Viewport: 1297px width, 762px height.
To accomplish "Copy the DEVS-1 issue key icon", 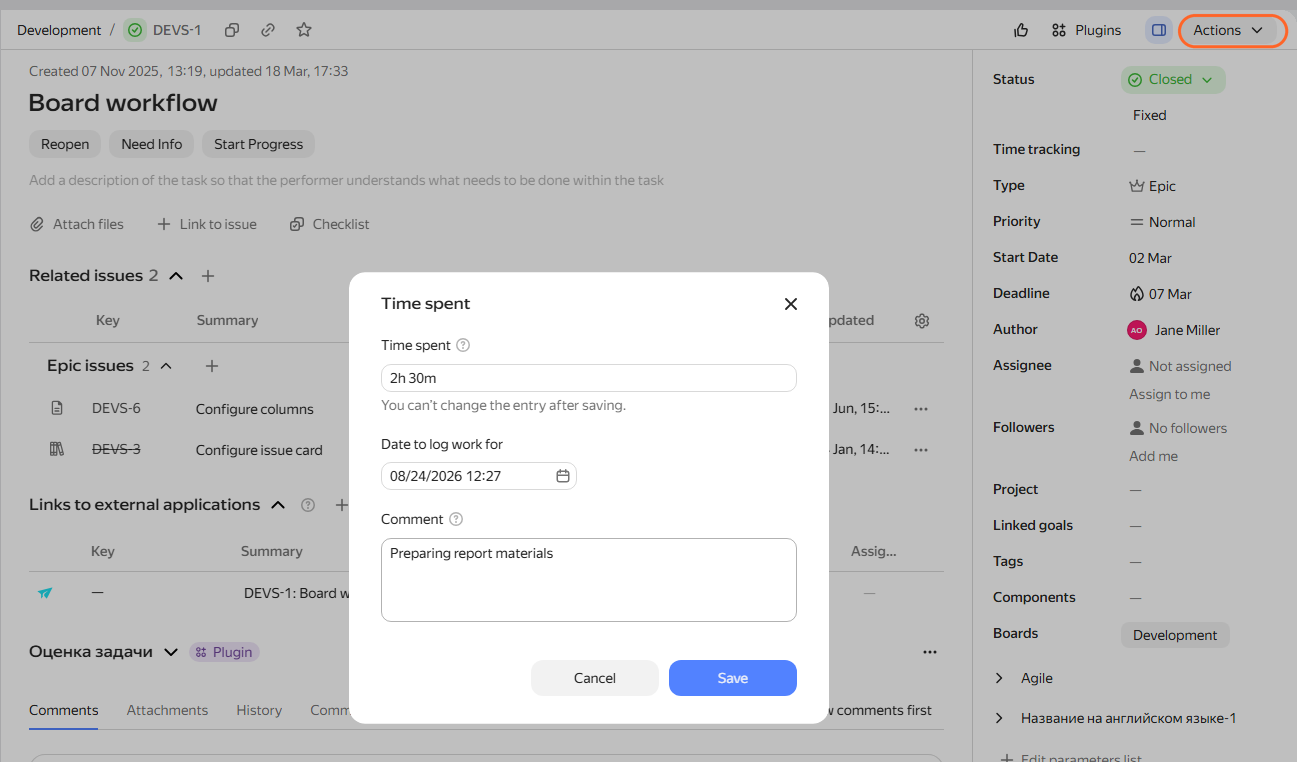I will [232, 30].
